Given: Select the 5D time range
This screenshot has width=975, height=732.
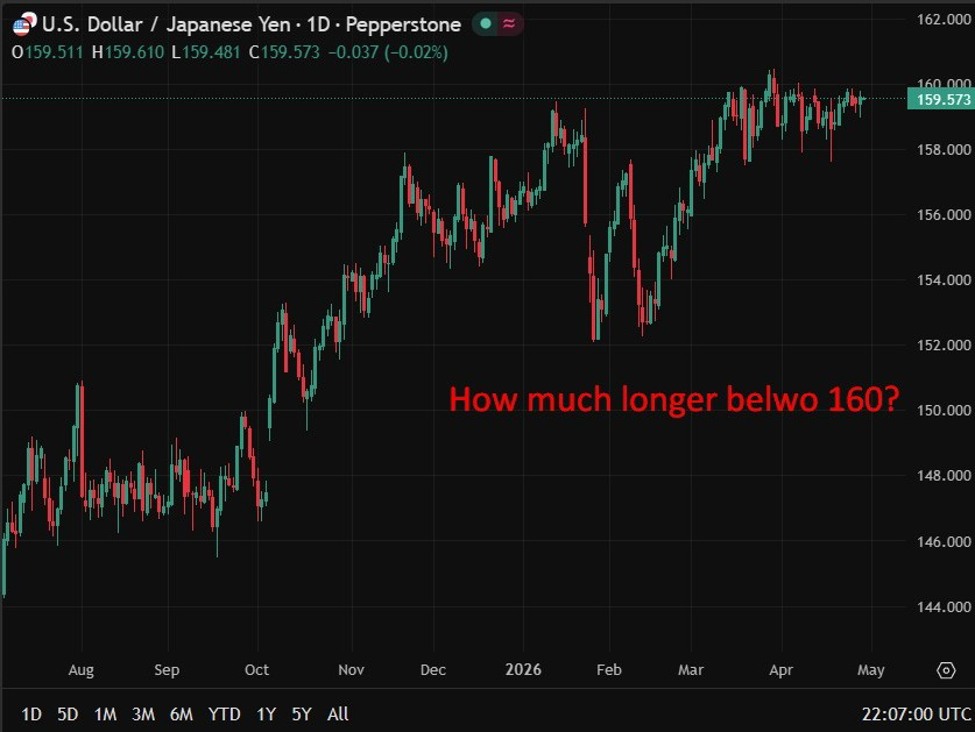Looking at the screenshot, I should 68,714.
